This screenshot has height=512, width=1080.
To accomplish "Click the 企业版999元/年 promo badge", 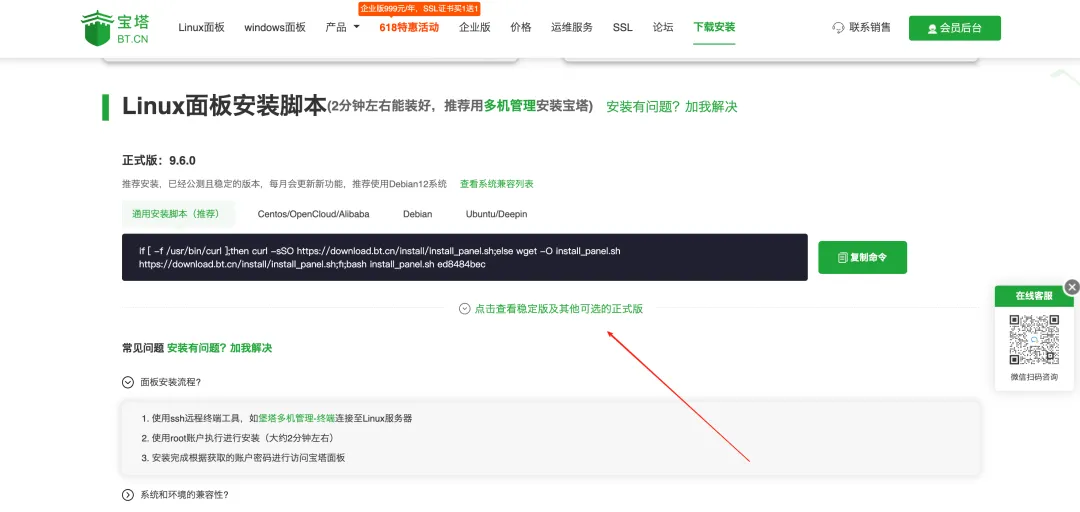I will pos(419,8).
